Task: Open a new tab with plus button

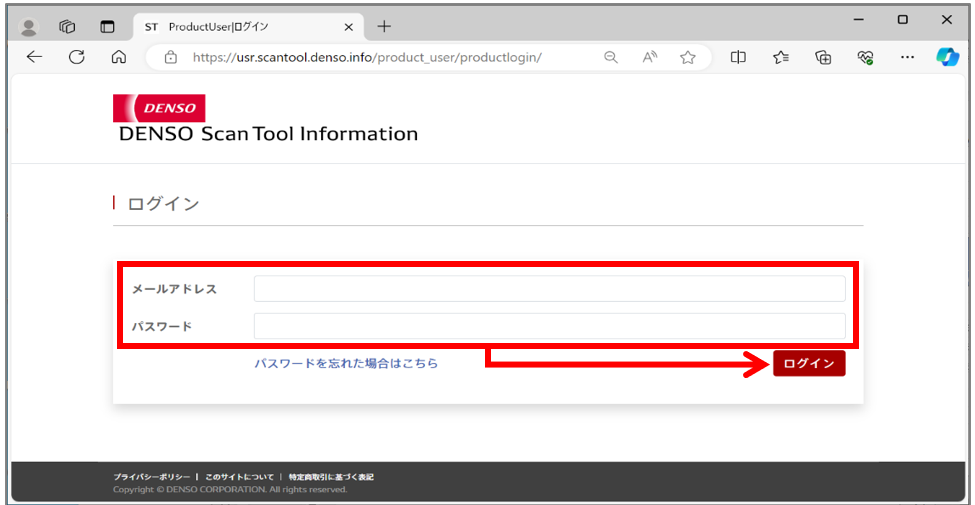Action: pyautogui.click(x=385, y=26)
